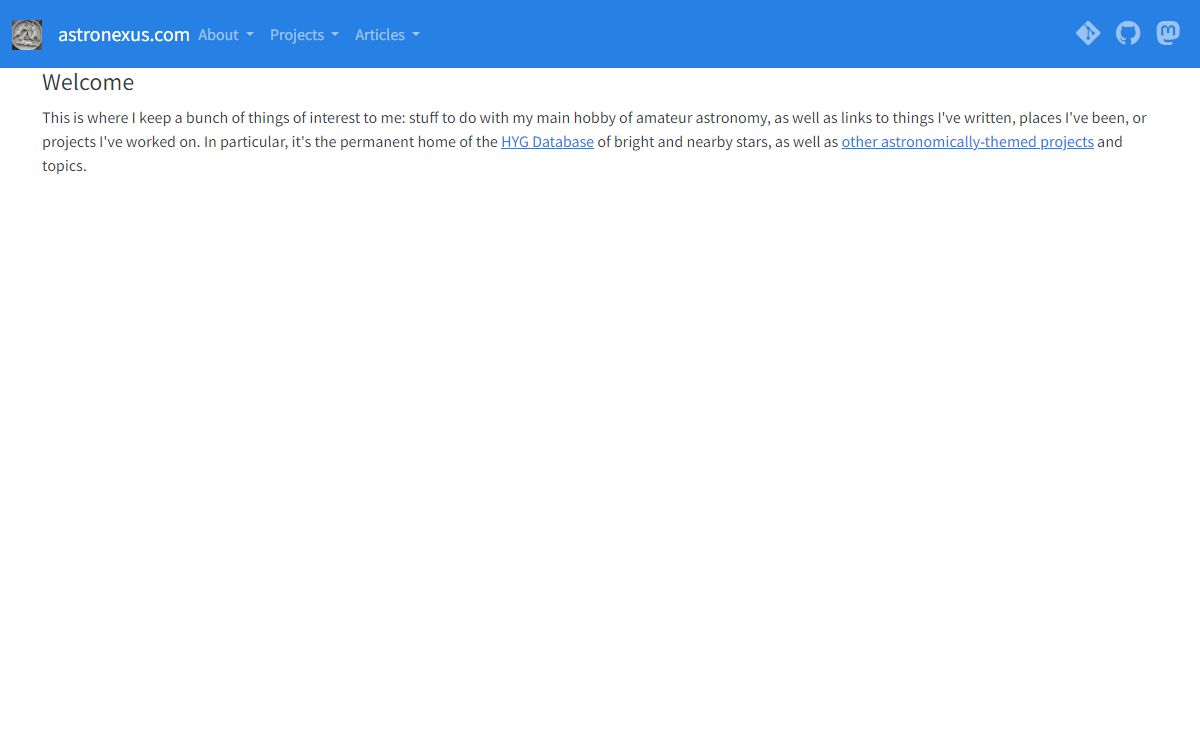Expand the About dropdown menu
The height and width of the screenshot is (740, 1200).
[x=226, y=35]
